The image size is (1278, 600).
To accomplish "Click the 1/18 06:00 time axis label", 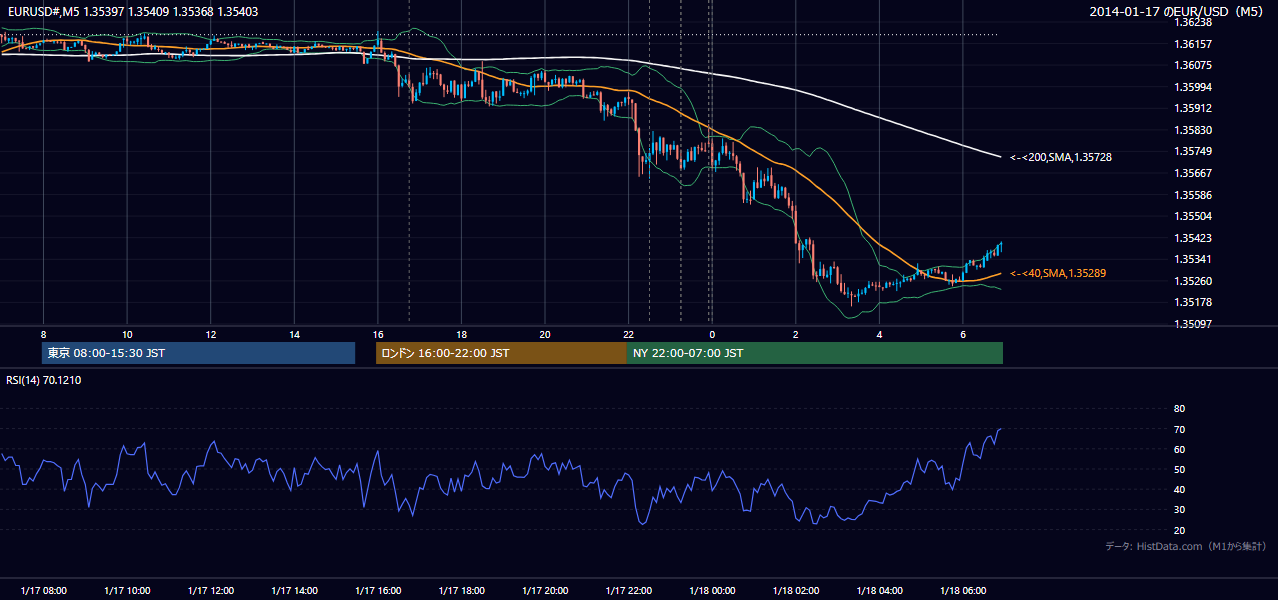I will (962, 591).
